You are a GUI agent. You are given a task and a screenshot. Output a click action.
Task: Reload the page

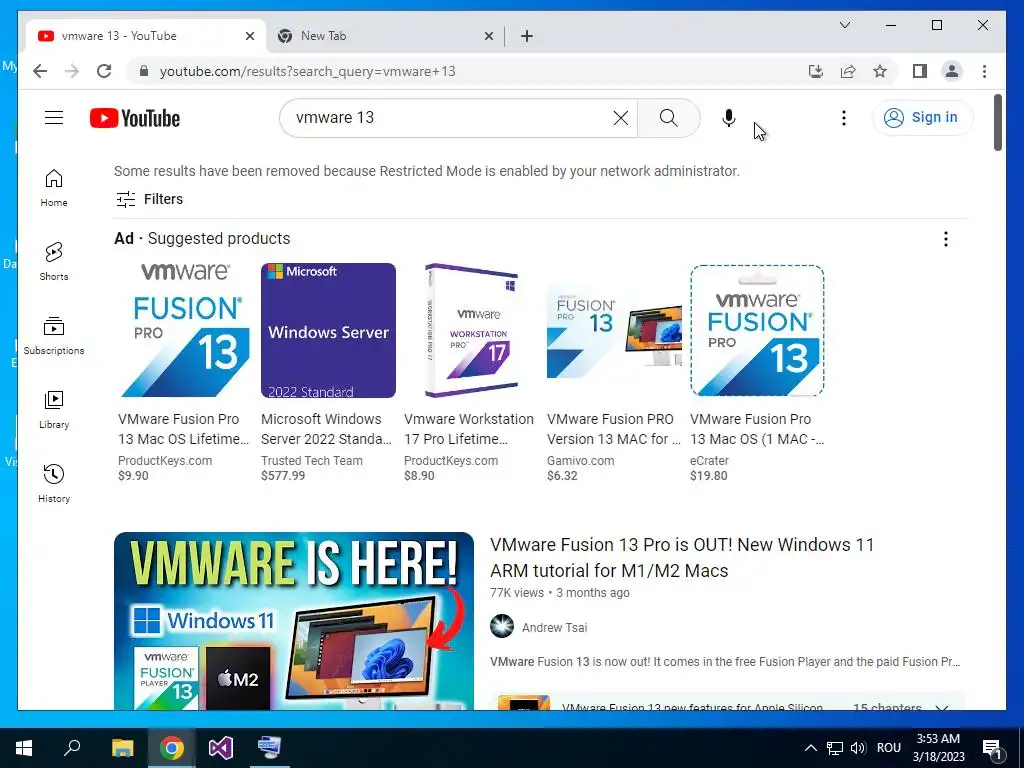click(x=104, y=71)
